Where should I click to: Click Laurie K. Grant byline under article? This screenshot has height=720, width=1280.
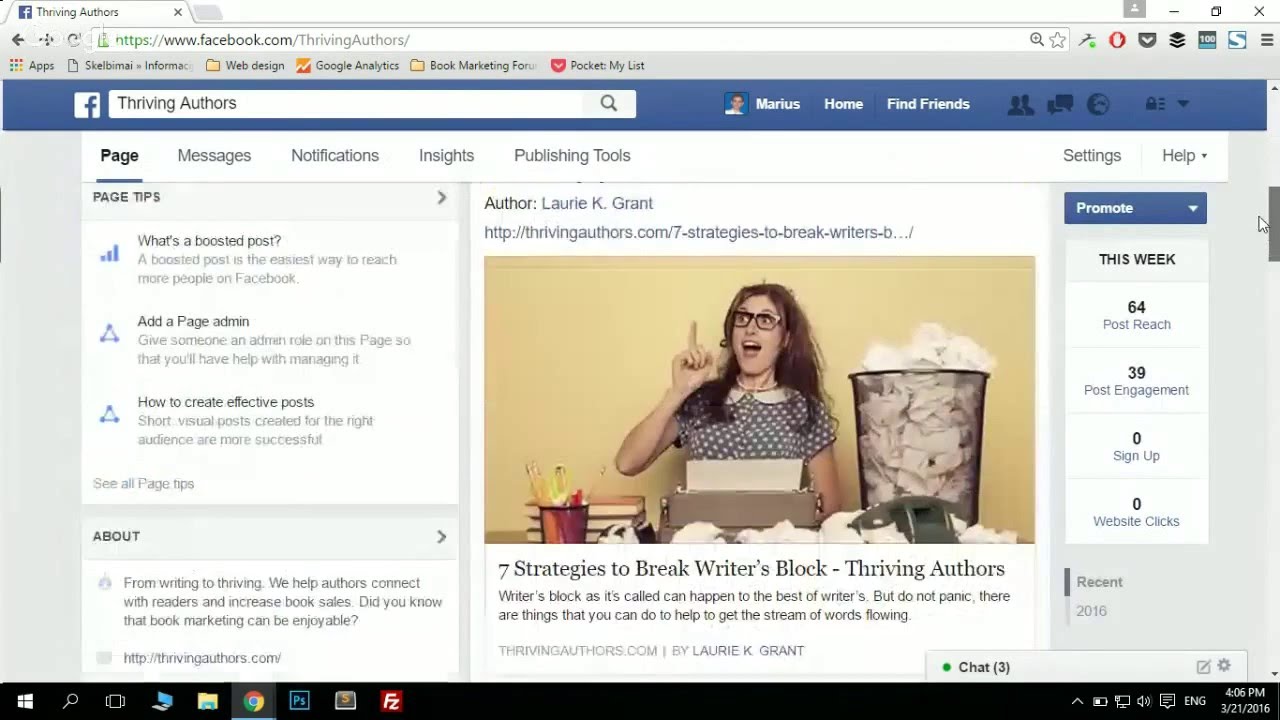748,651
